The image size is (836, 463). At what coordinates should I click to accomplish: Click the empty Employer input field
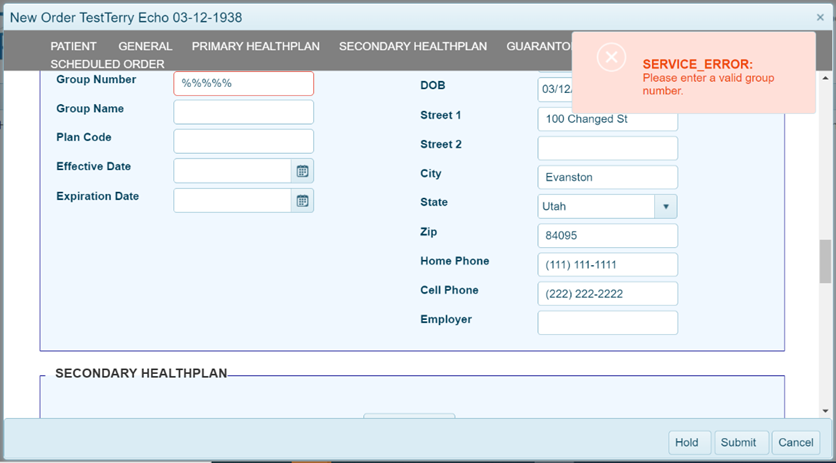pyautogui.click(x=607, y=322)
